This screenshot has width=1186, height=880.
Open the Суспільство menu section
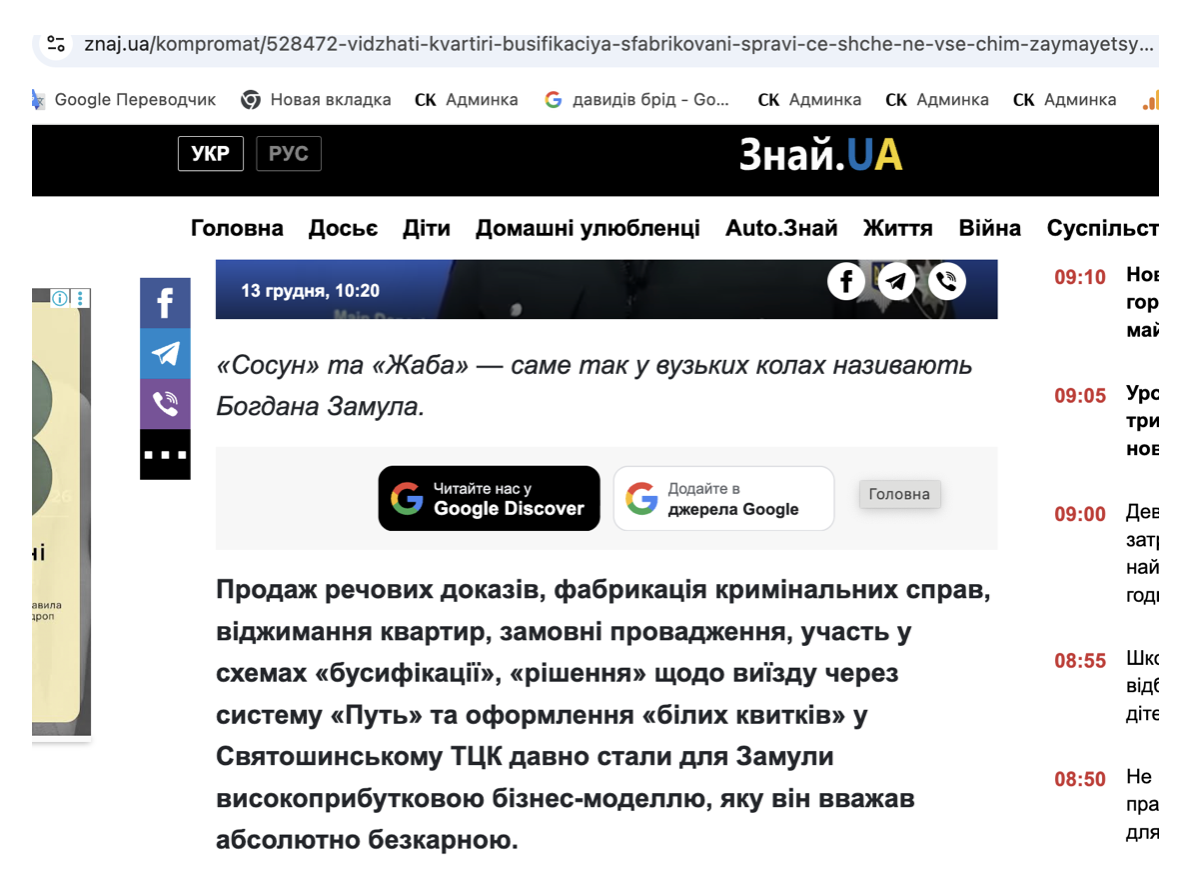1102,228
